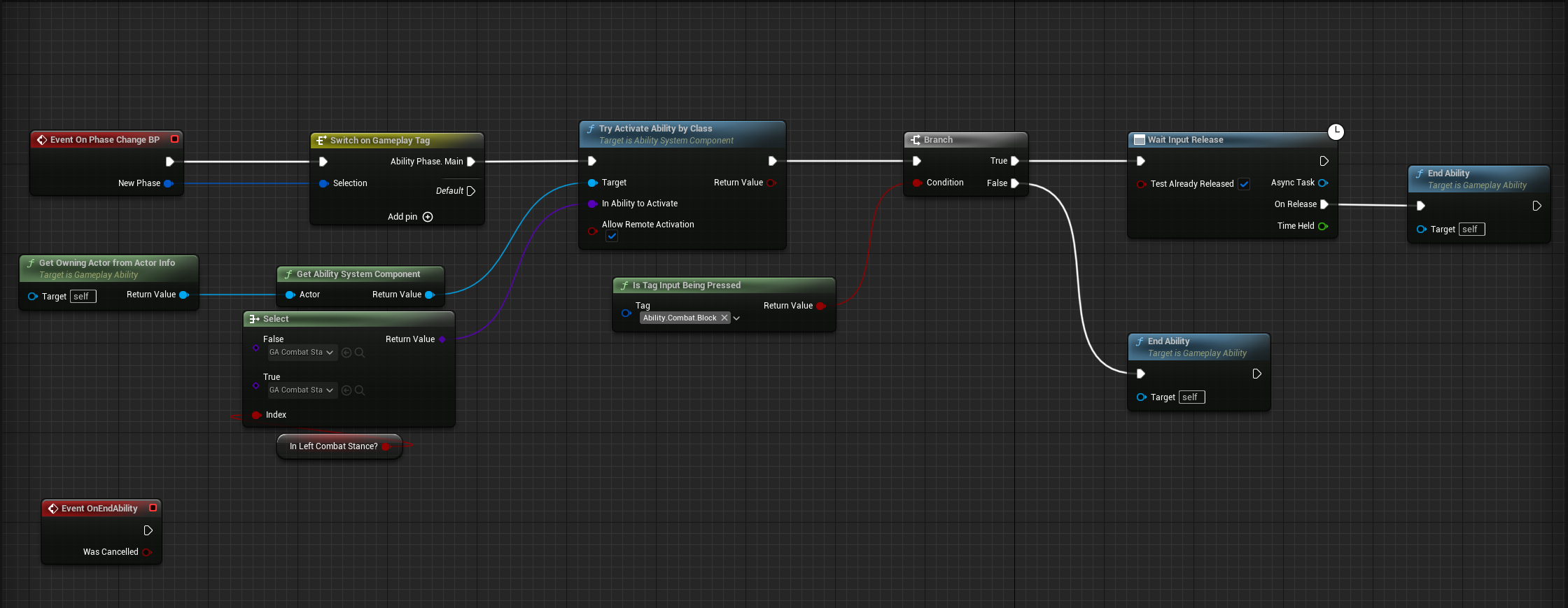Click the Selection input pin on Switch node
The height and width of the screenshot is (608, 1568).
point(323,183)
